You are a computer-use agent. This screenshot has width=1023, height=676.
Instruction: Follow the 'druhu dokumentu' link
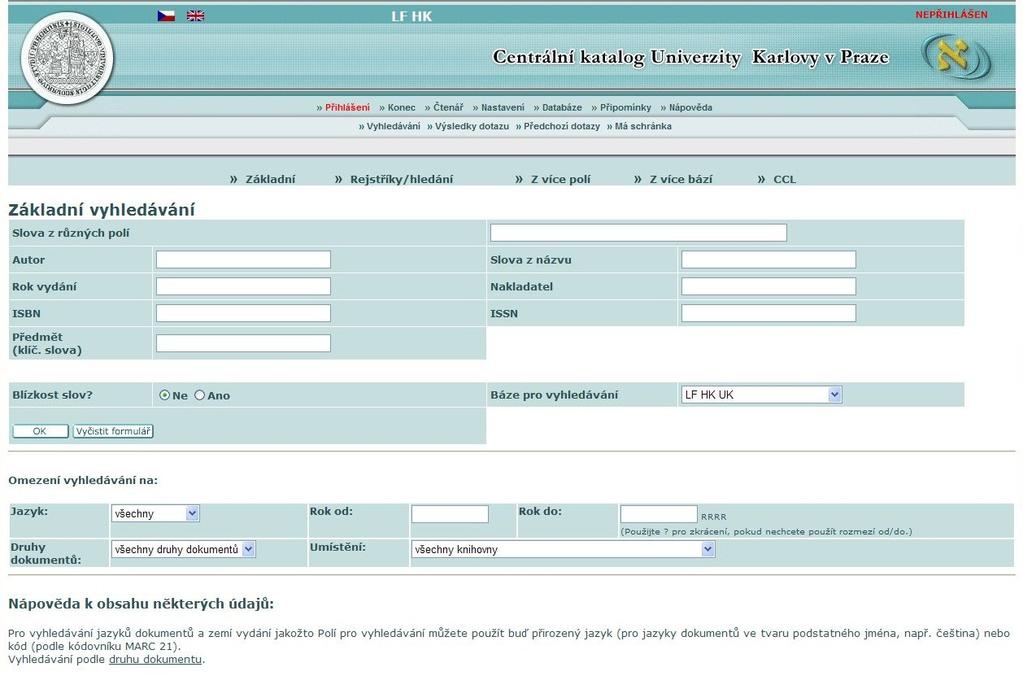pos(155,660)
